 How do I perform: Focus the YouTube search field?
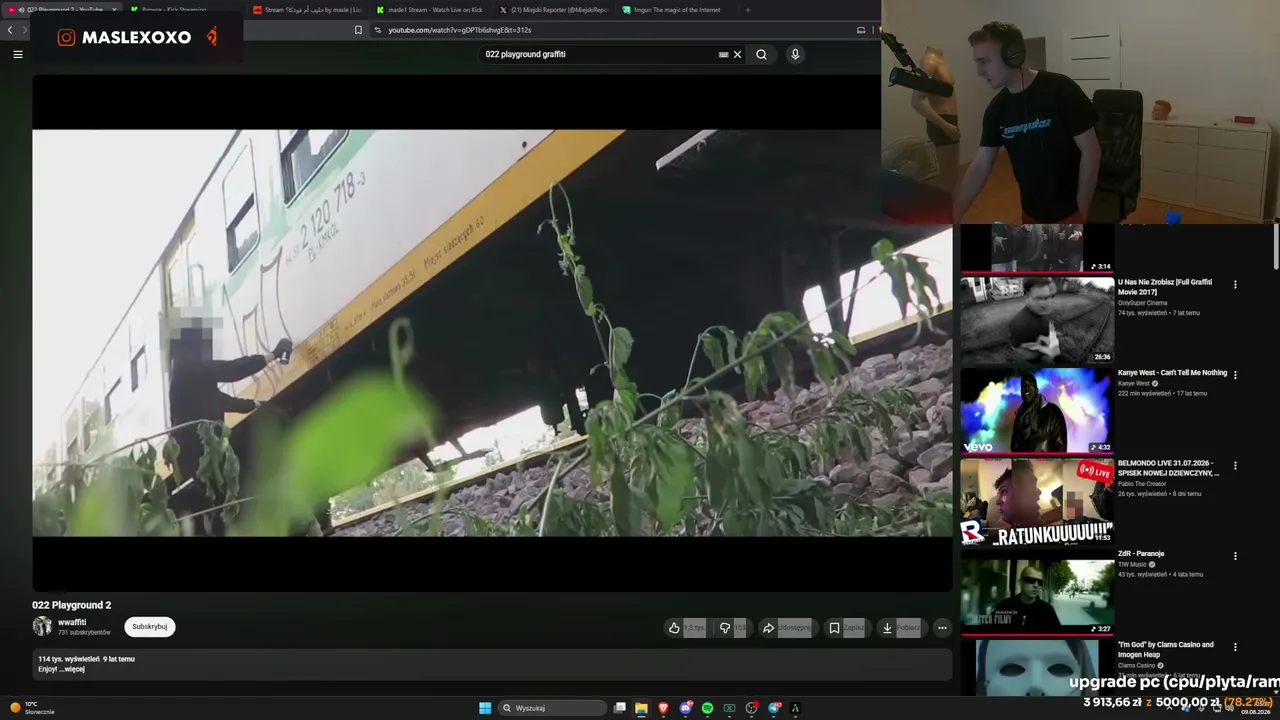pyautogui.click(x=600, y=55)
